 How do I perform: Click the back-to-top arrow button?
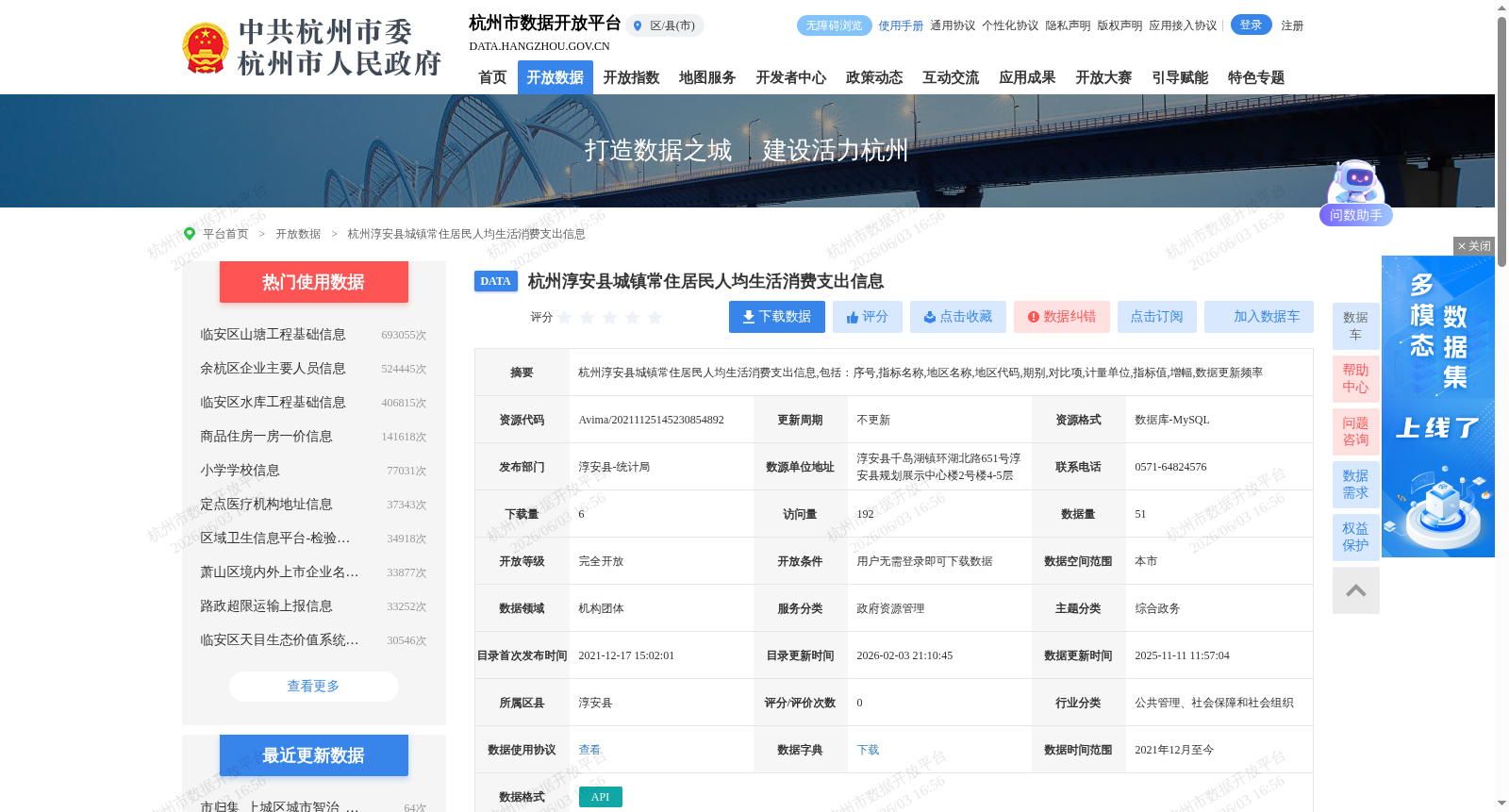pyautogui.click(x=1356, y=590)
